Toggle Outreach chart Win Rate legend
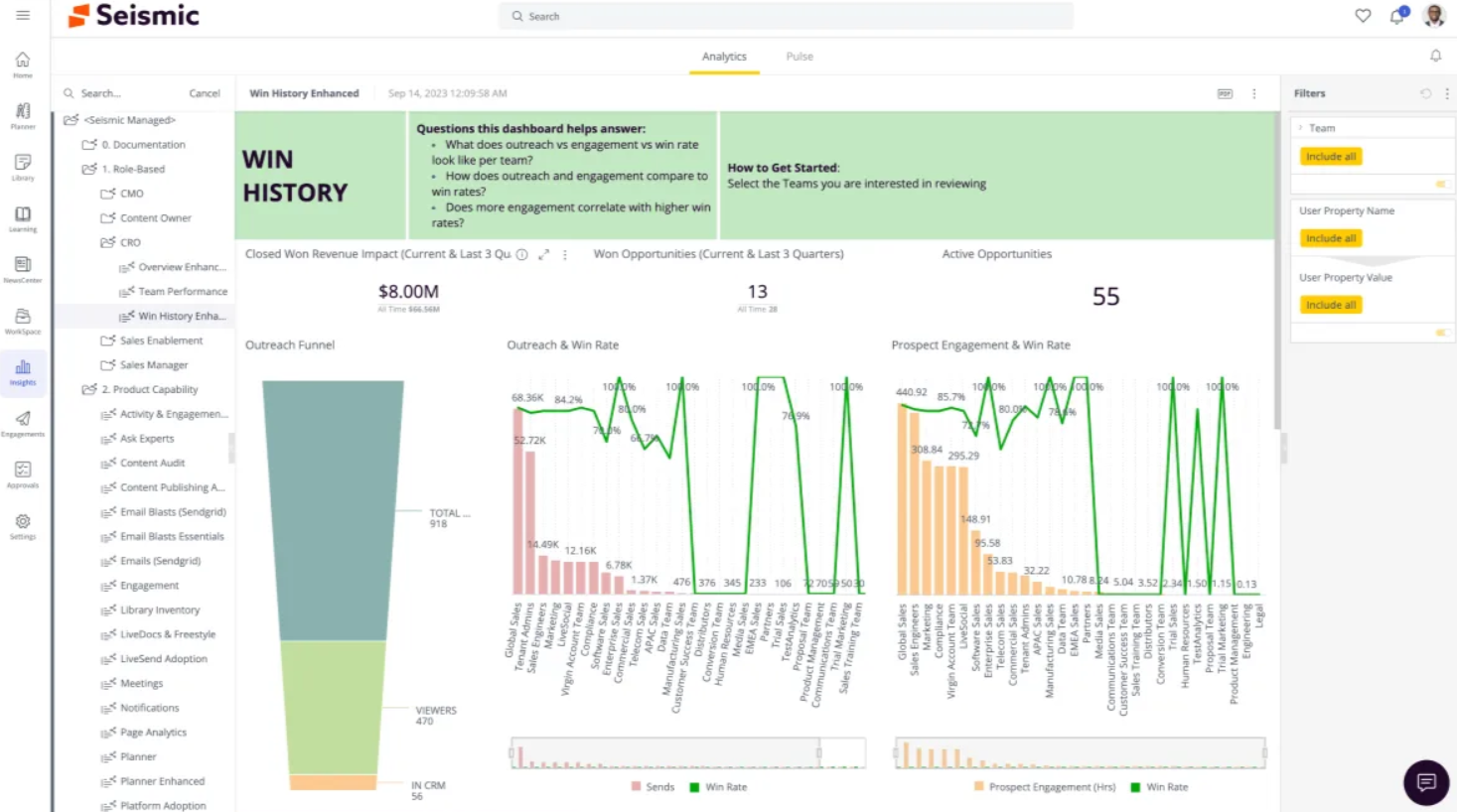Image resolution: width=1457 pixels, height=812 pixels. [x=718, y=787]
